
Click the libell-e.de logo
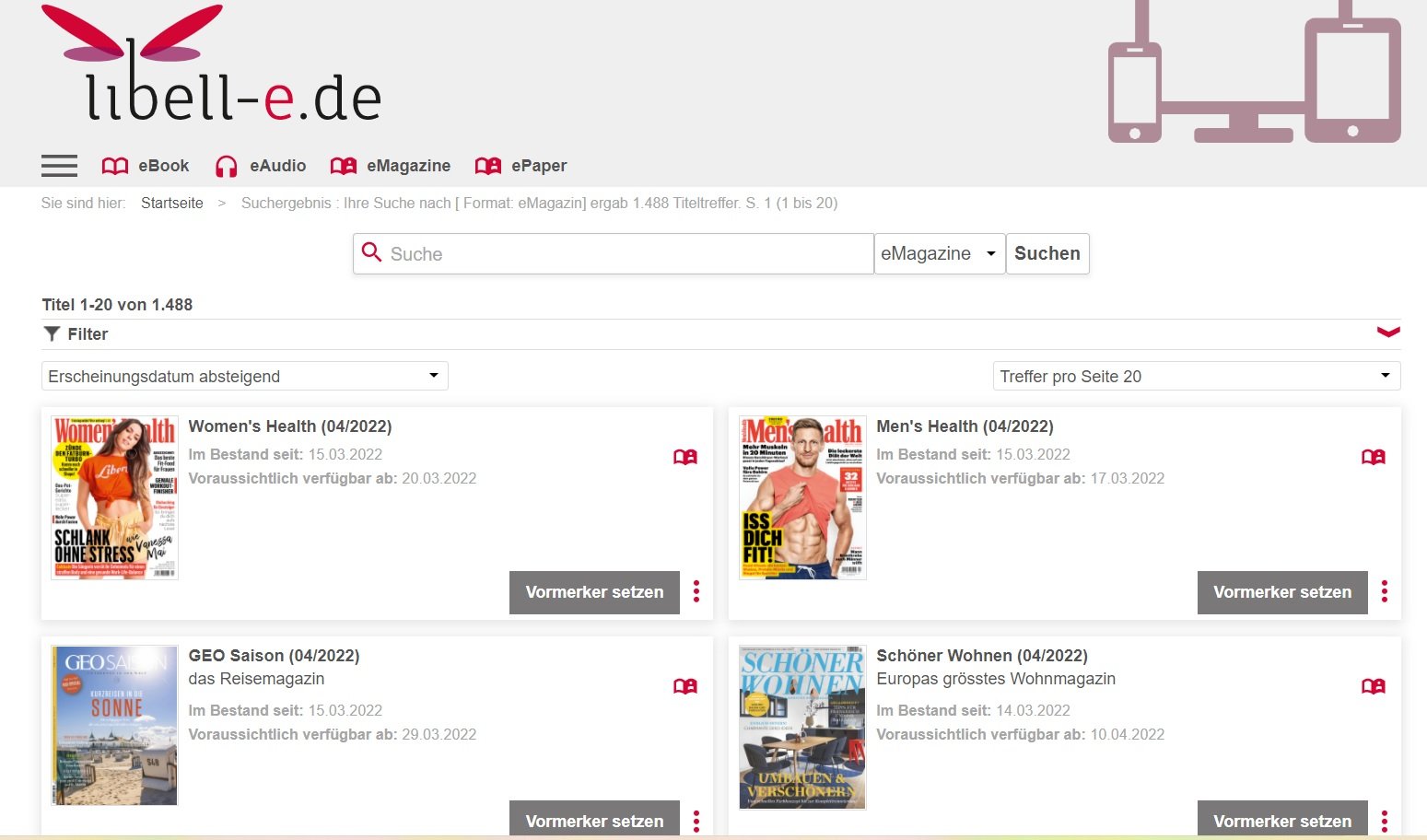pyautogui.click(x=211, y=64)
